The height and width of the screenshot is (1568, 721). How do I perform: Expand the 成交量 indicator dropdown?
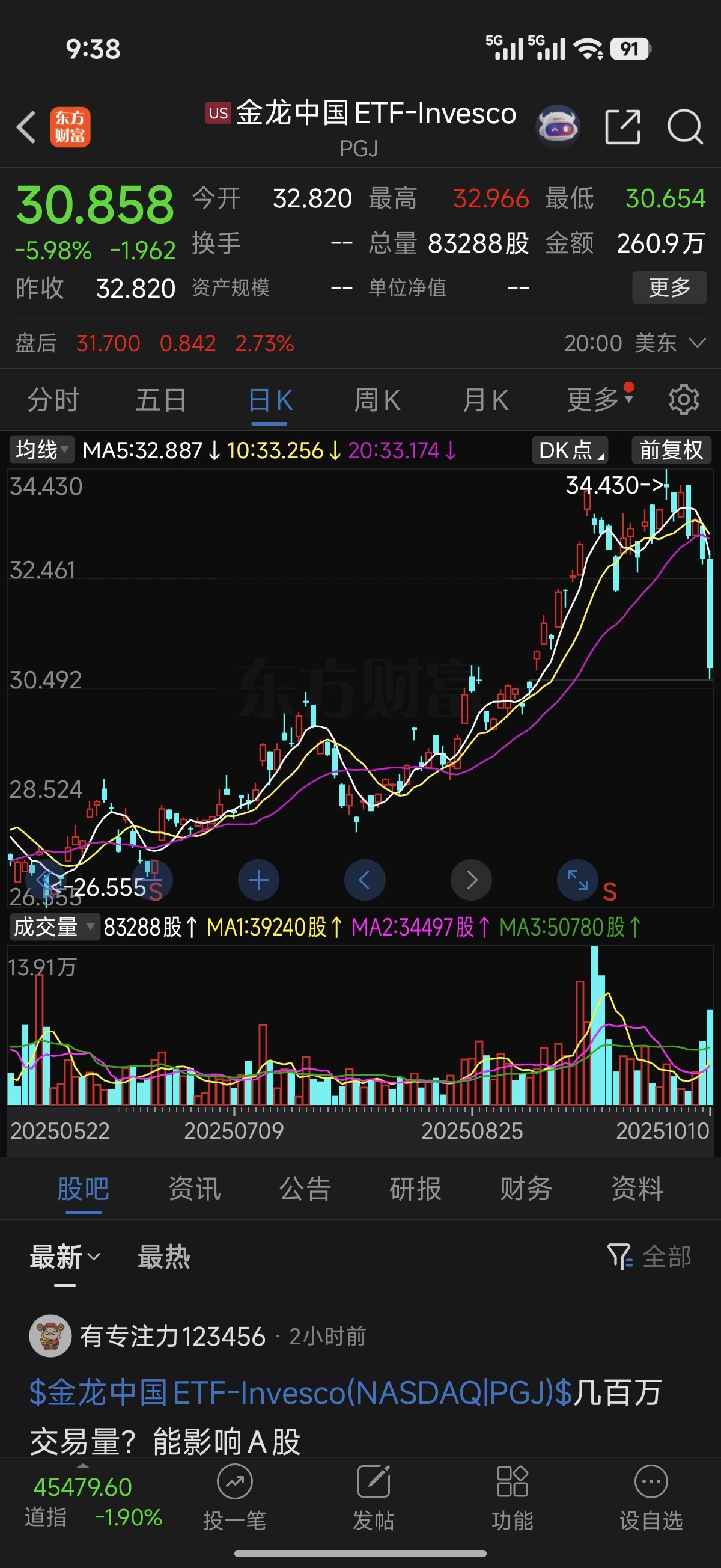click(x=55, y=927)
